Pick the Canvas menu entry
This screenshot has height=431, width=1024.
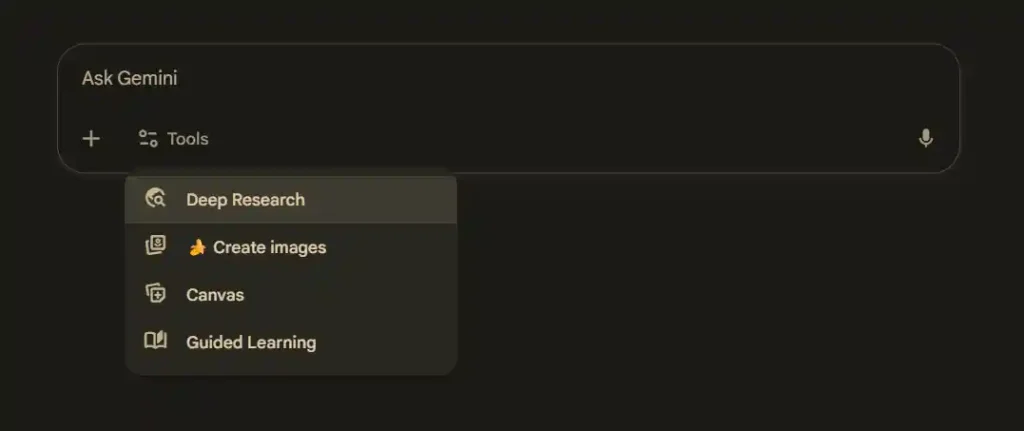click(215, 295)
